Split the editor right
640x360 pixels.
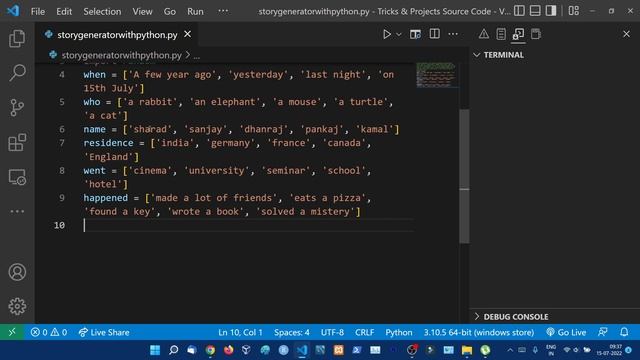pos(435,34)
